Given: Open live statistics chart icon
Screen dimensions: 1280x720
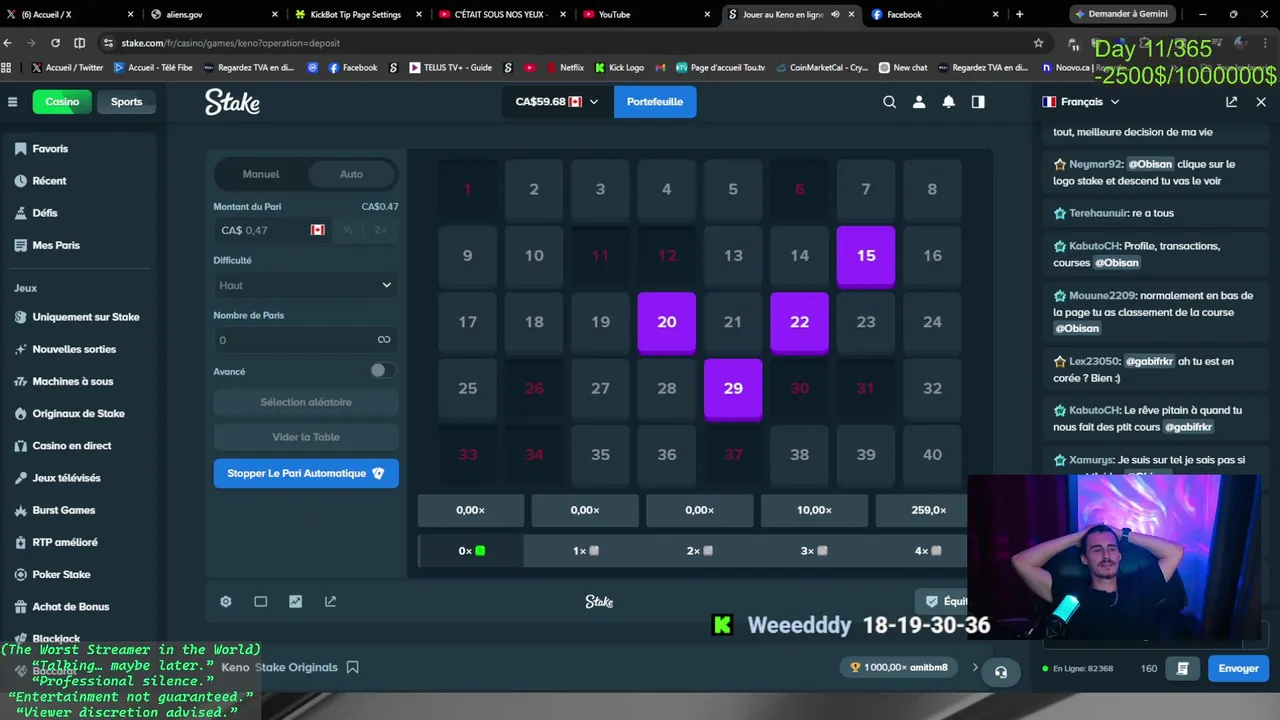Looking at the screenshot, I should (x=296, y=601).
